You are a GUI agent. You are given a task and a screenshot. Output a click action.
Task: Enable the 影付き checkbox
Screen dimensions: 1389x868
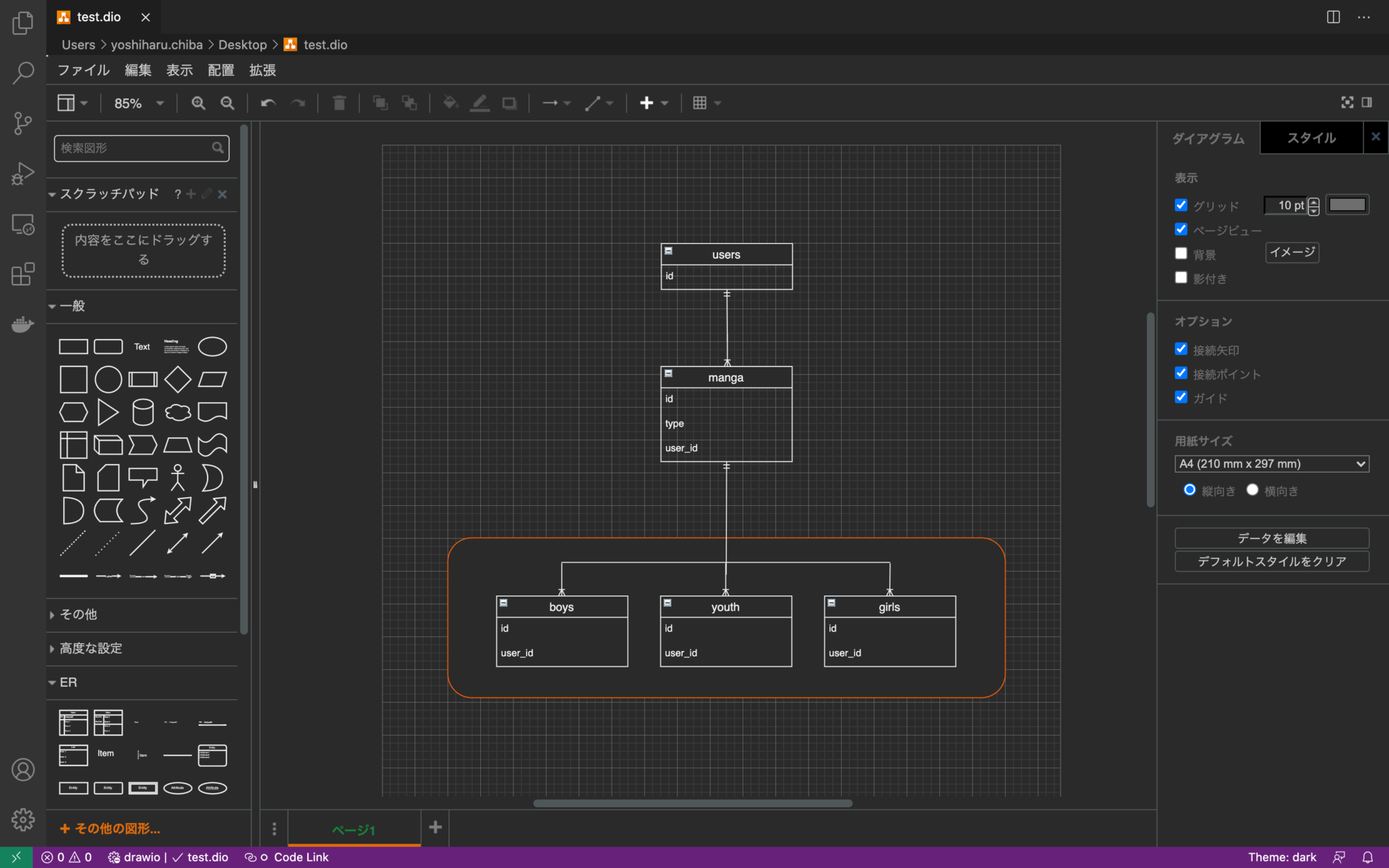click(x=1181, y=277)
